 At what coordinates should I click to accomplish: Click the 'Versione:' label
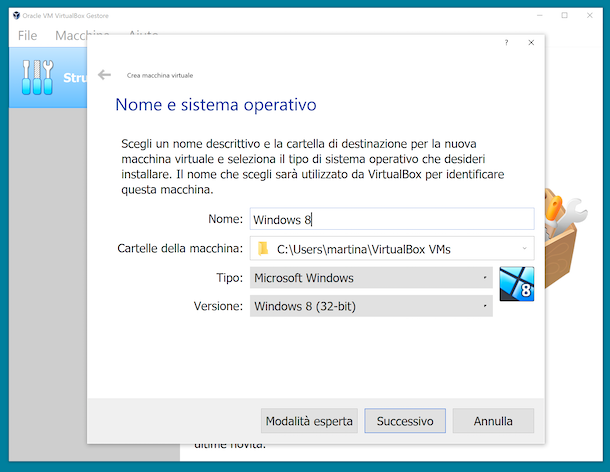click(218, 306)
